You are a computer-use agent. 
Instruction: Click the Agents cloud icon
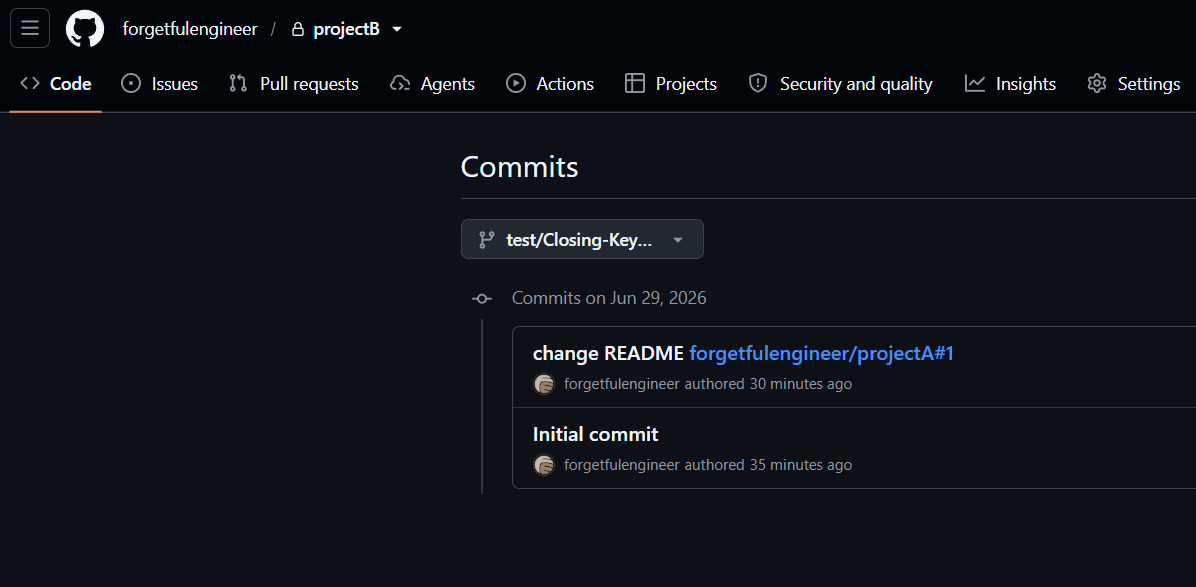point(400,84)
